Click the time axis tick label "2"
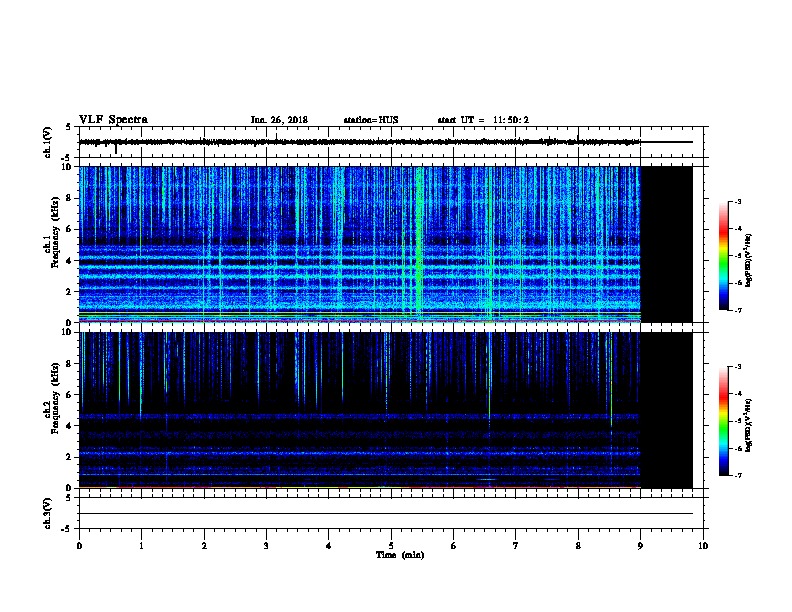The width and height of the screenshot is (792, 612). [204, 546]
